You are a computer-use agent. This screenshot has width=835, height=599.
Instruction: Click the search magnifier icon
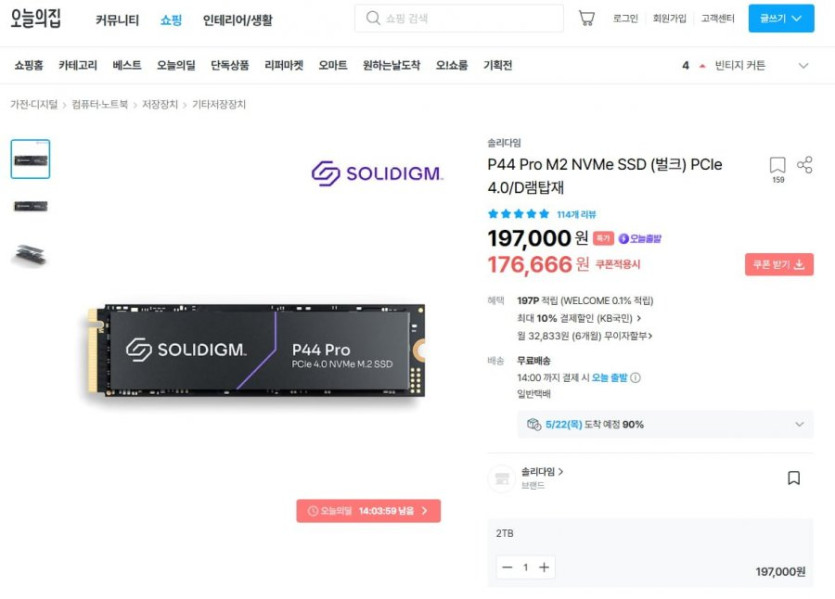click(x=373, y=18)
